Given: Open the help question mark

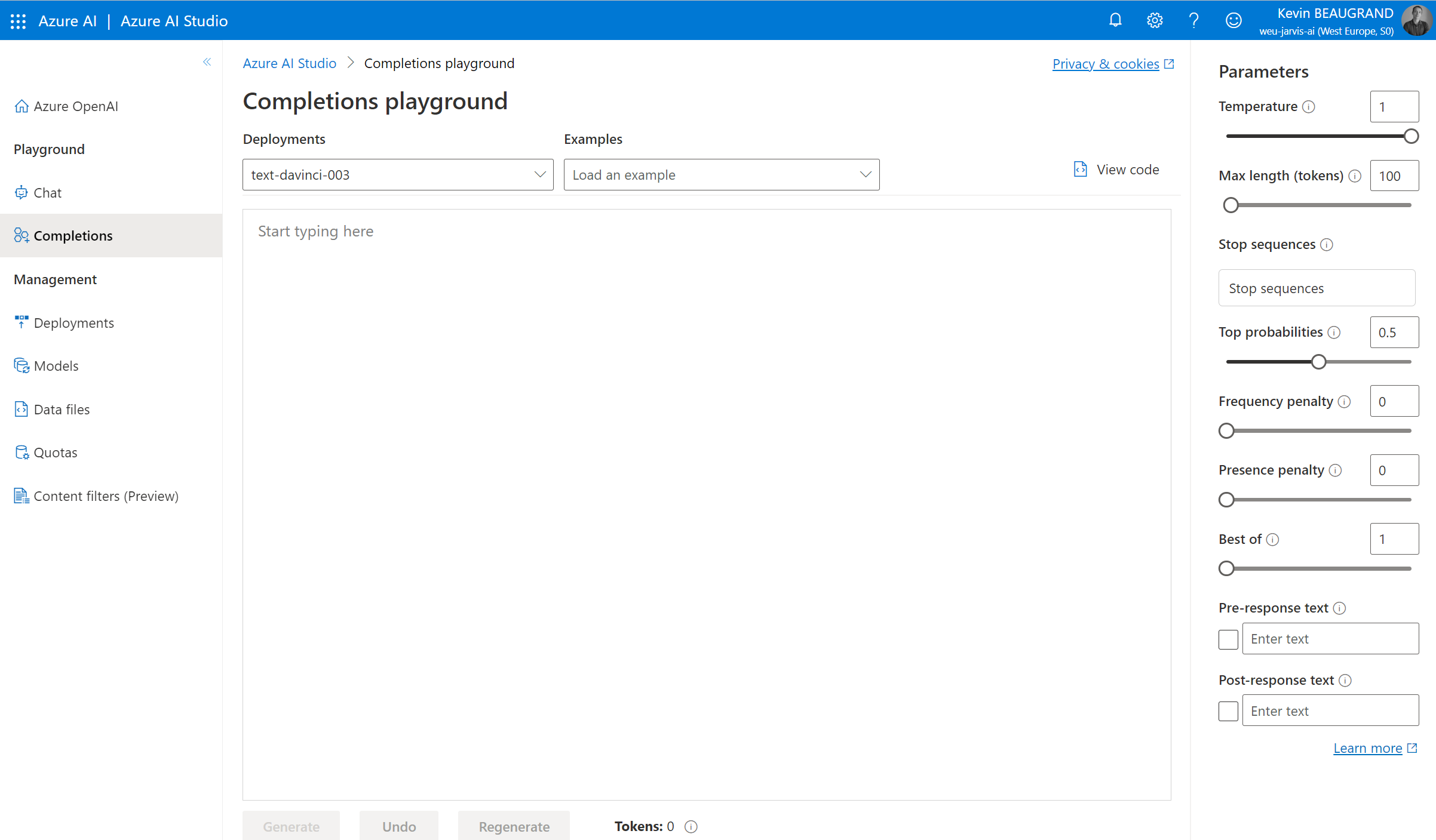Looking at the screenshot, I should tap(1194, 20).
